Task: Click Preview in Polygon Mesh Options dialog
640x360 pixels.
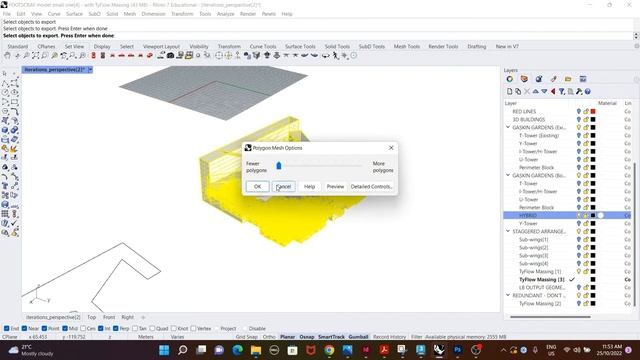Action: (x=335, y=187)
